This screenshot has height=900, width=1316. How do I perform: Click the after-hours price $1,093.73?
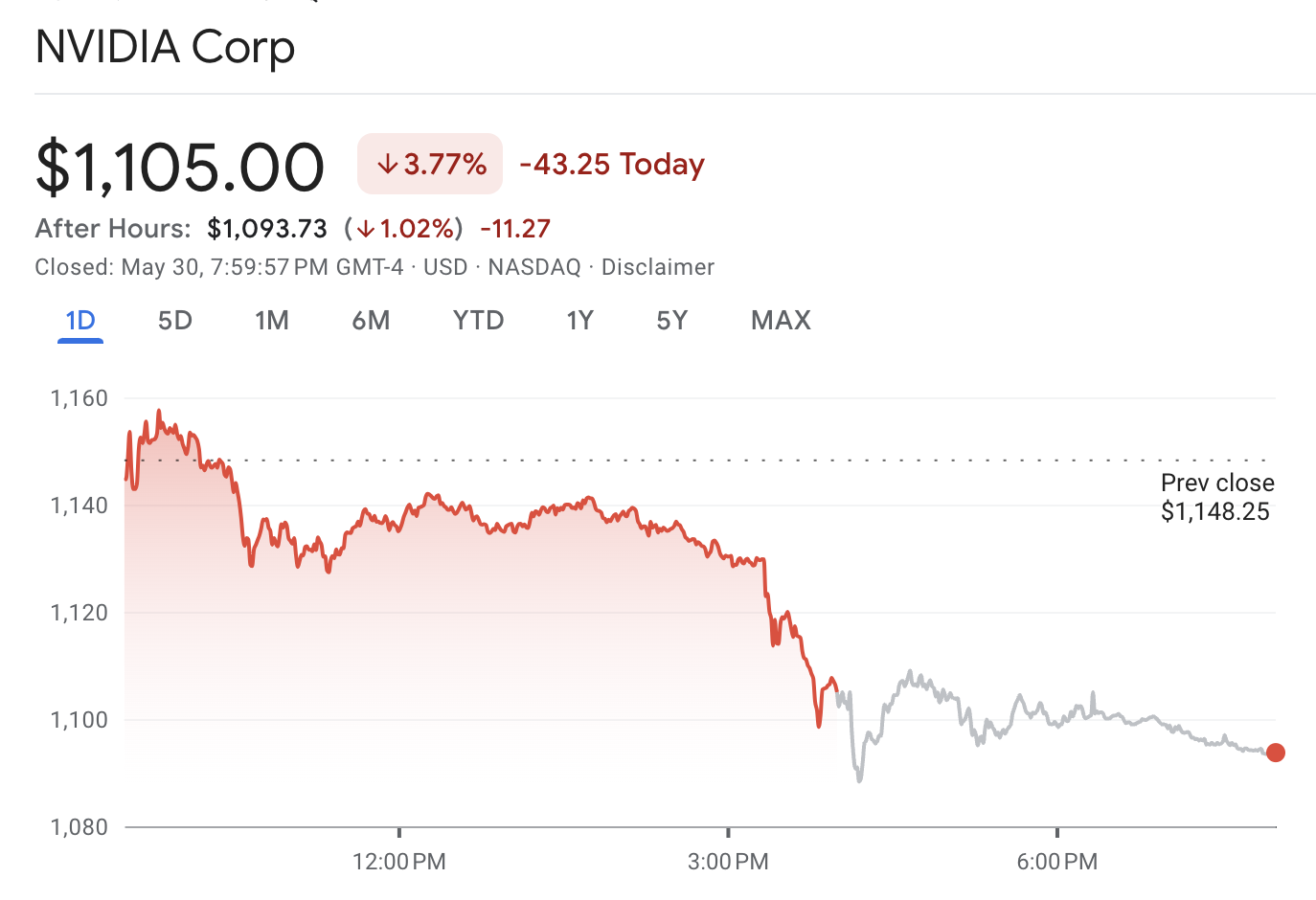pyautogui.click(x=267, y=229)
